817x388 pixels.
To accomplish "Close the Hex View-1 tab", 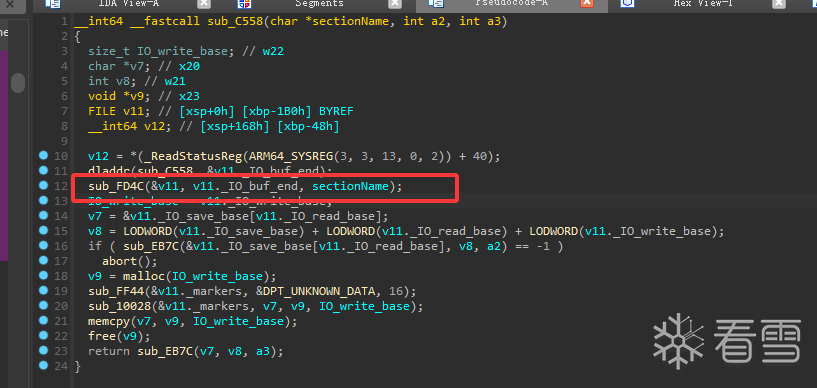I will [778, 3].
